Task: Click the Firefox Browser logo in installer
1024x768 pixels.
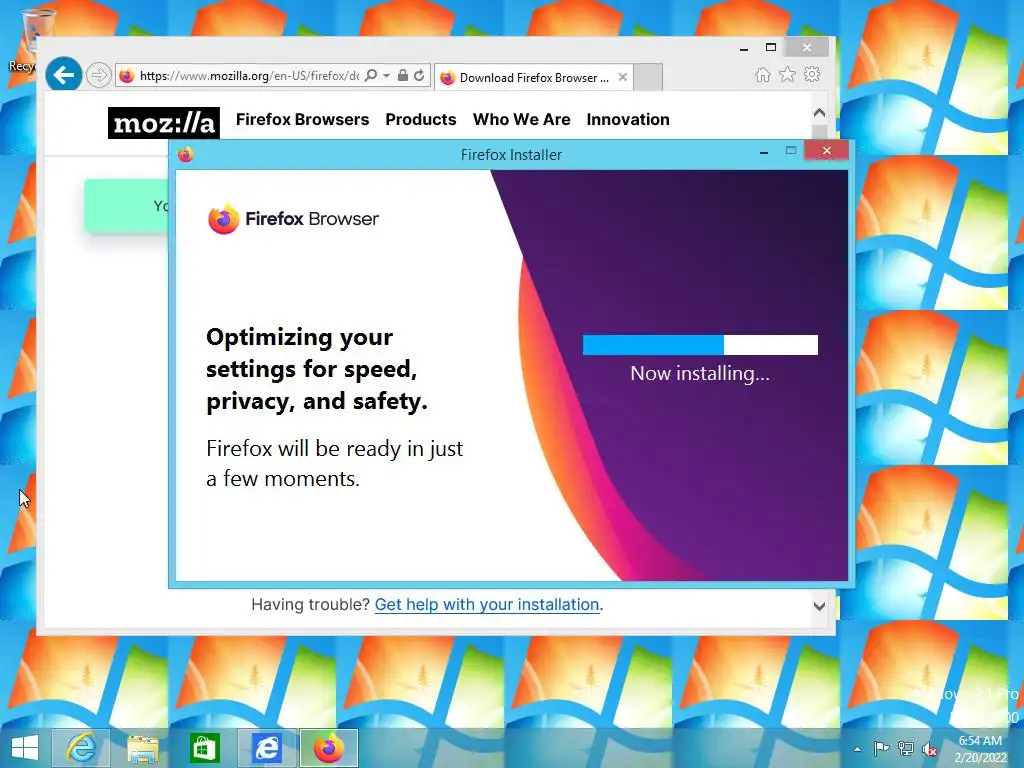Action: pyautogui.click(x=293, y=219)
